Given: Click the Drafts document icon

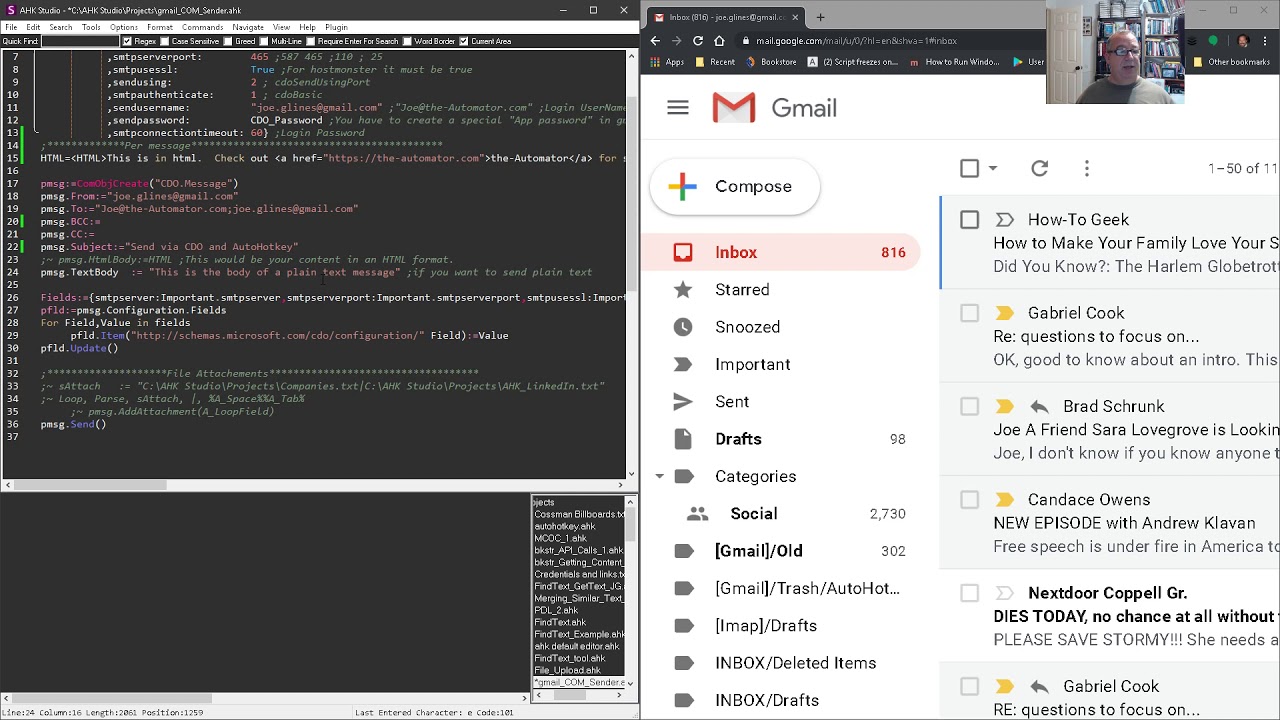Looking at the screenshot, I should [x=683, y=439].
